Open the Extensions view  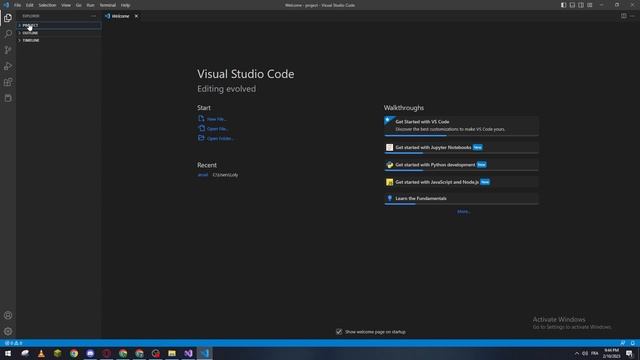(x=8, y=82)
